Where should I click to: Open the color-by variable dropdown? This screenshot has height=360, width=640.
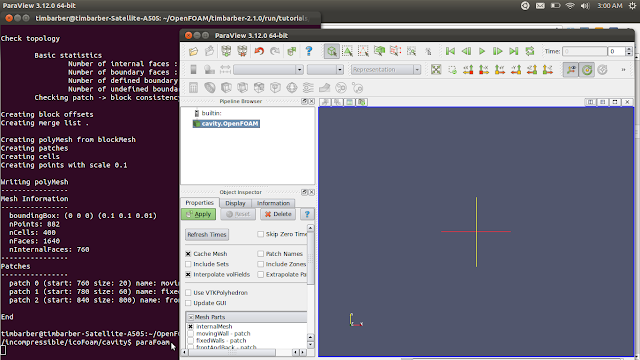coord(268,69)
